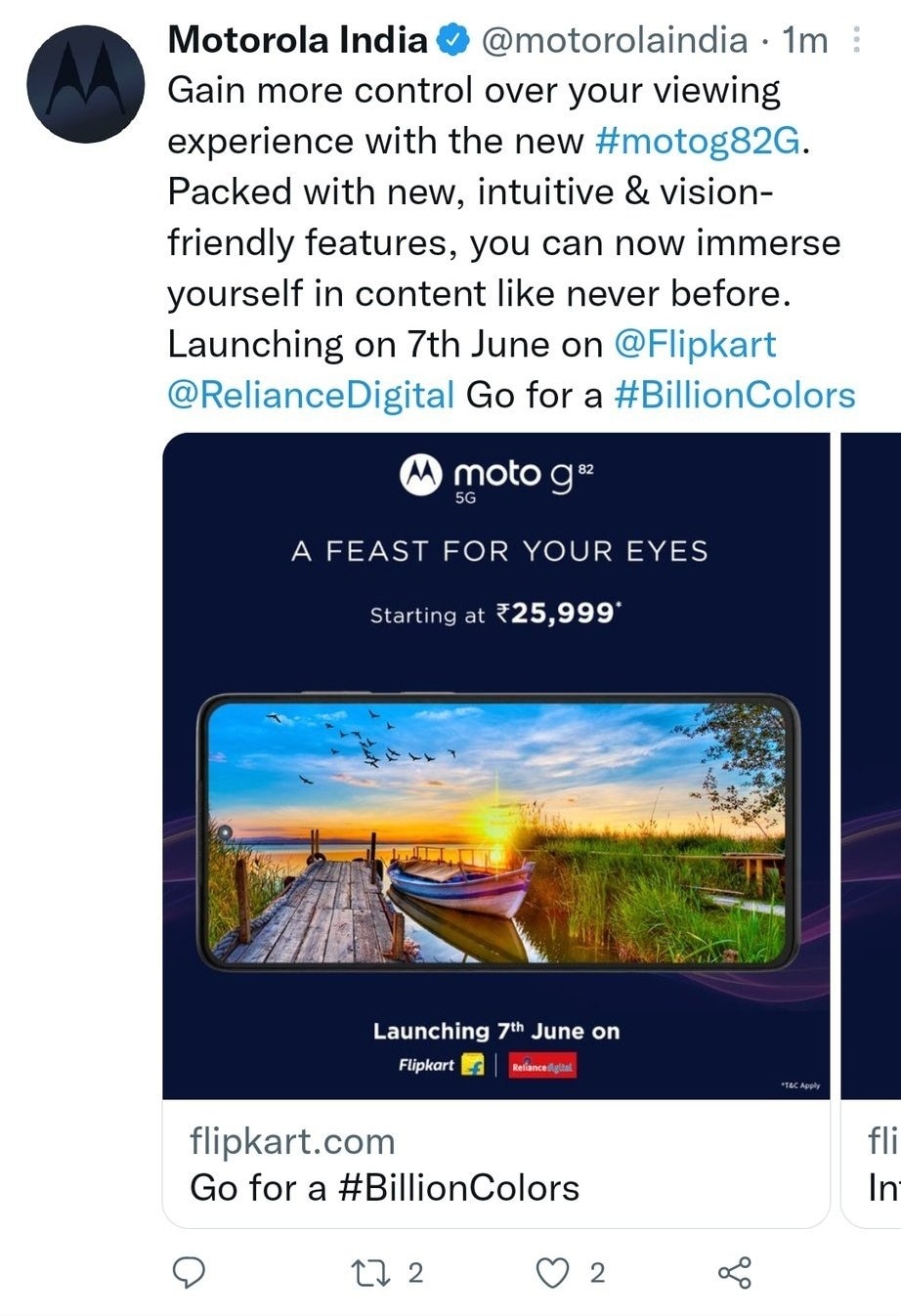The image size is (901, 1316).
Task: Tap the share icon below tweet
Action: [735, 1271]
